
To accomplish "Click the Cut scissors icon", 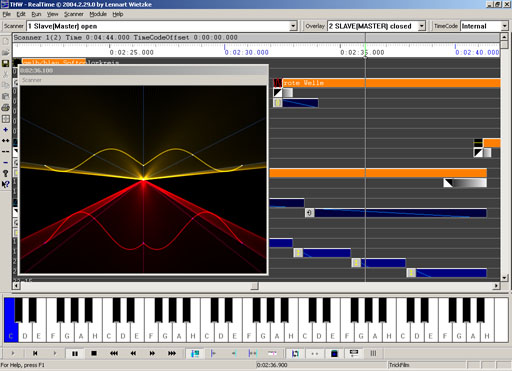I will (5, 74).
